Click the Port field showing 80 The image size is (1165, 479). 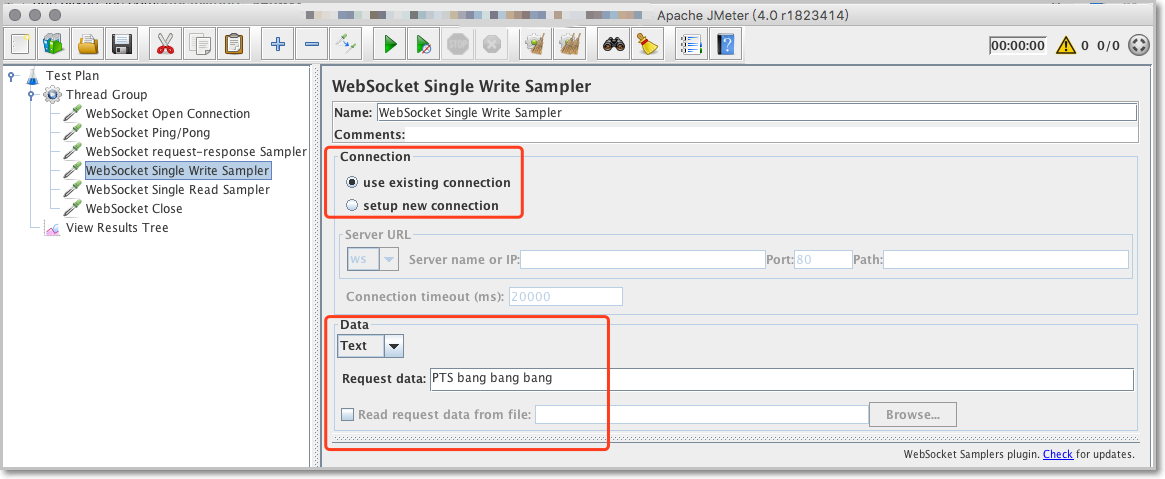(x=823, y=259)
